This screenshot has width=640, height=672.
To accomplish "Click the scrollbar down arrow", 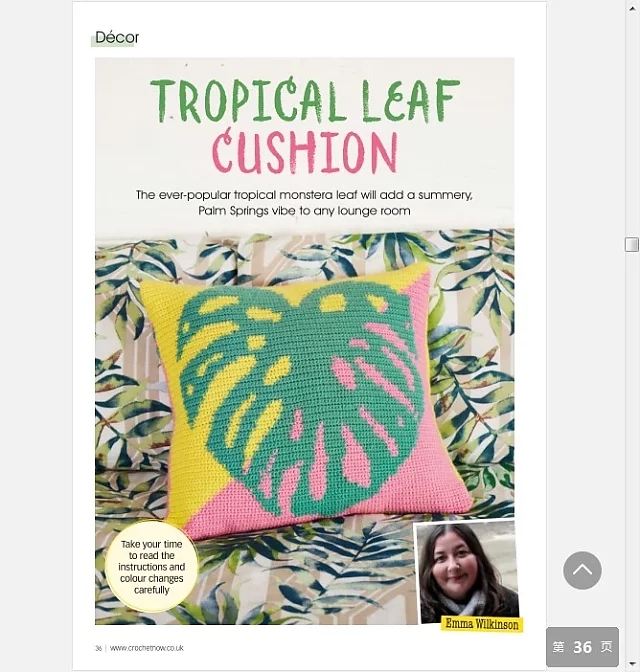I will pyautogui.click(x=632, y=663).
